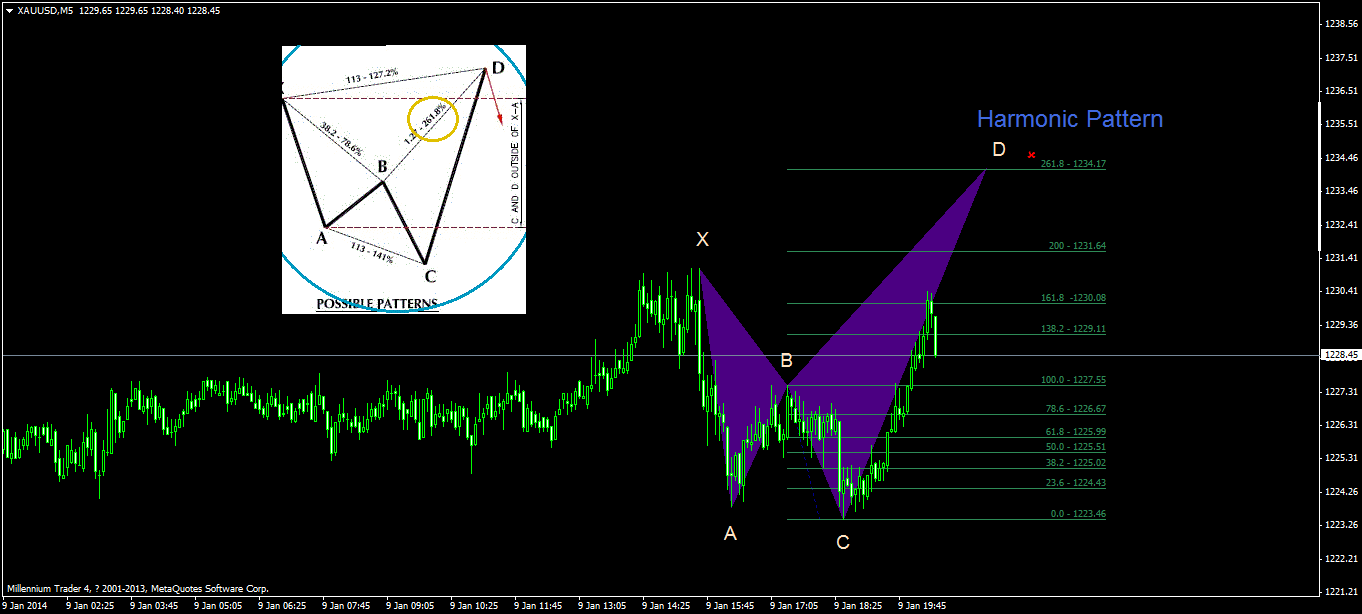Click the A label below the purple pattern
Image resolution: width=1362 pixels, height=614 pixels.
pyautogui.click(x=731, y=534)
